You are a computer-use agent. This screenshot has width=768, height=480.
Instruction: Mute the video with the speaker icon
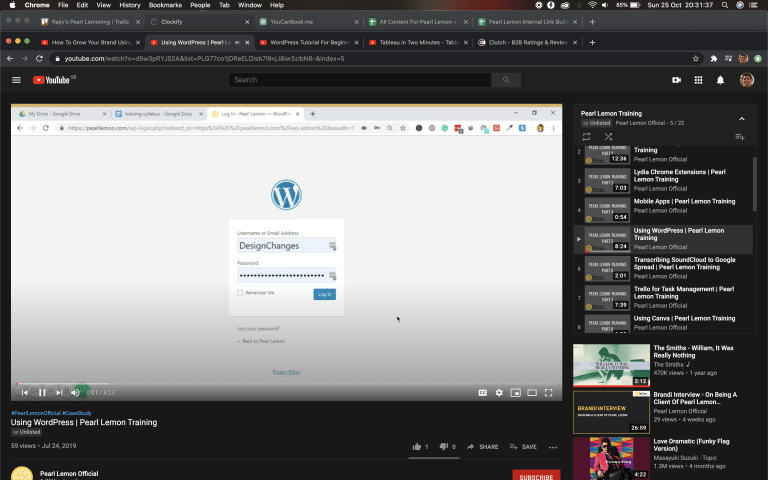click(x=75, y=392)
